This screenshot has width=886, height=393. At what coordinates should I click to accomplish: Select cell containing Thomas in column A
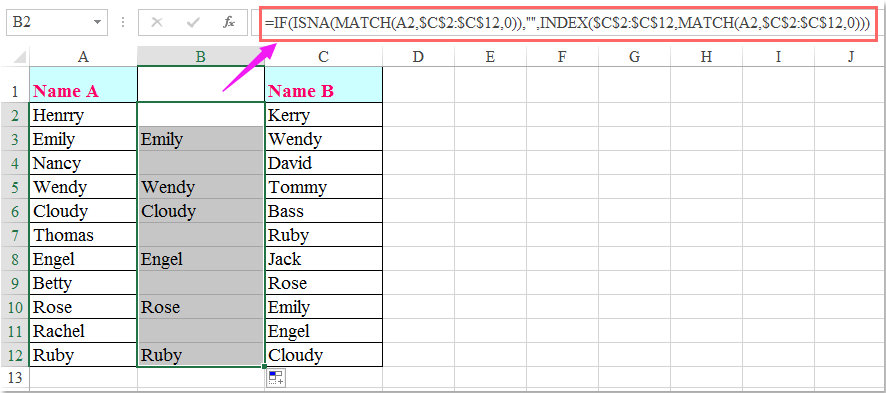(83, 235)
